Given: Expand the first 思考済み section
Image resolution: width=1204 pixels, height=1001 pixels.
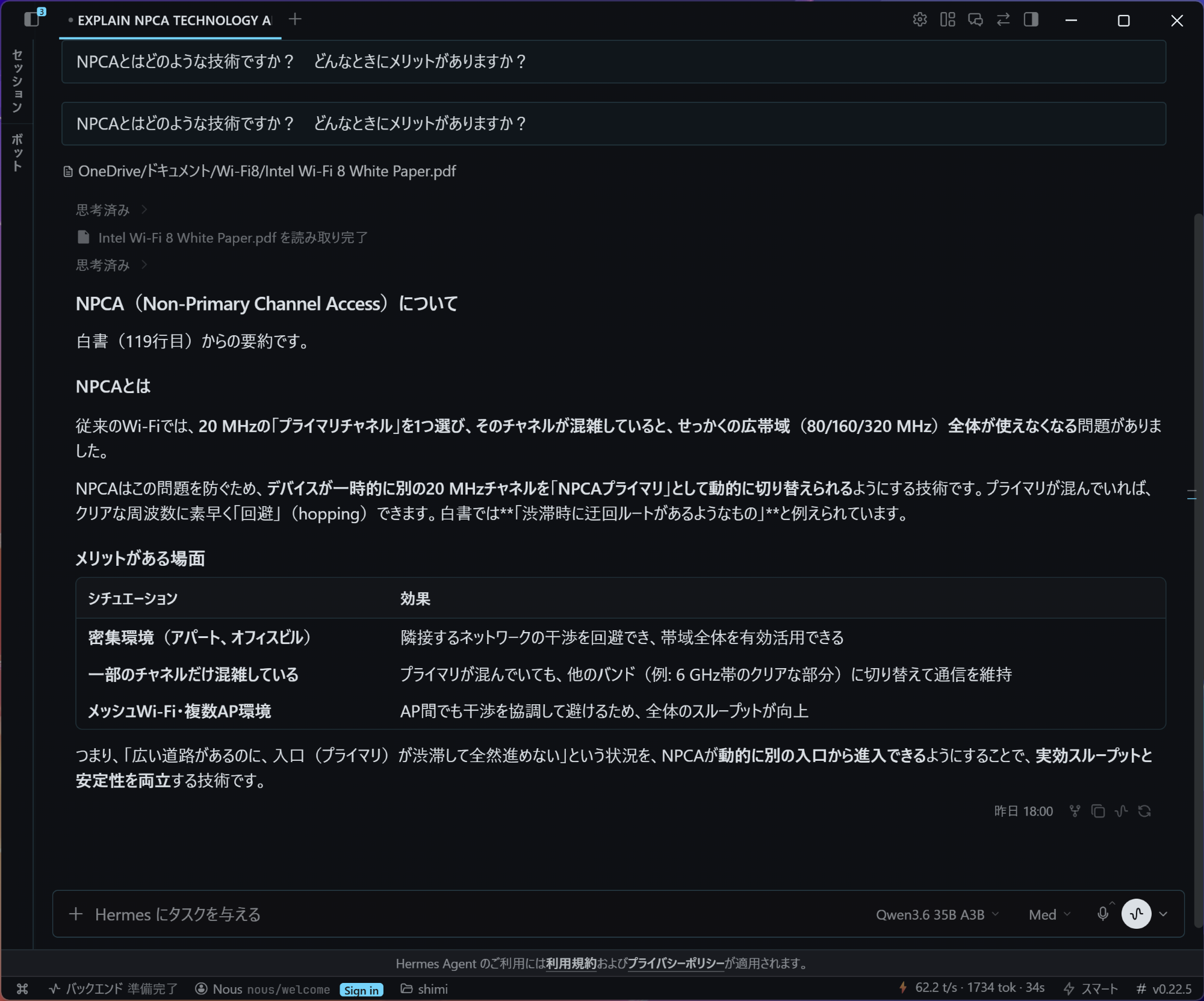Looking at the screenshot, I should click(x=111, y=209).
